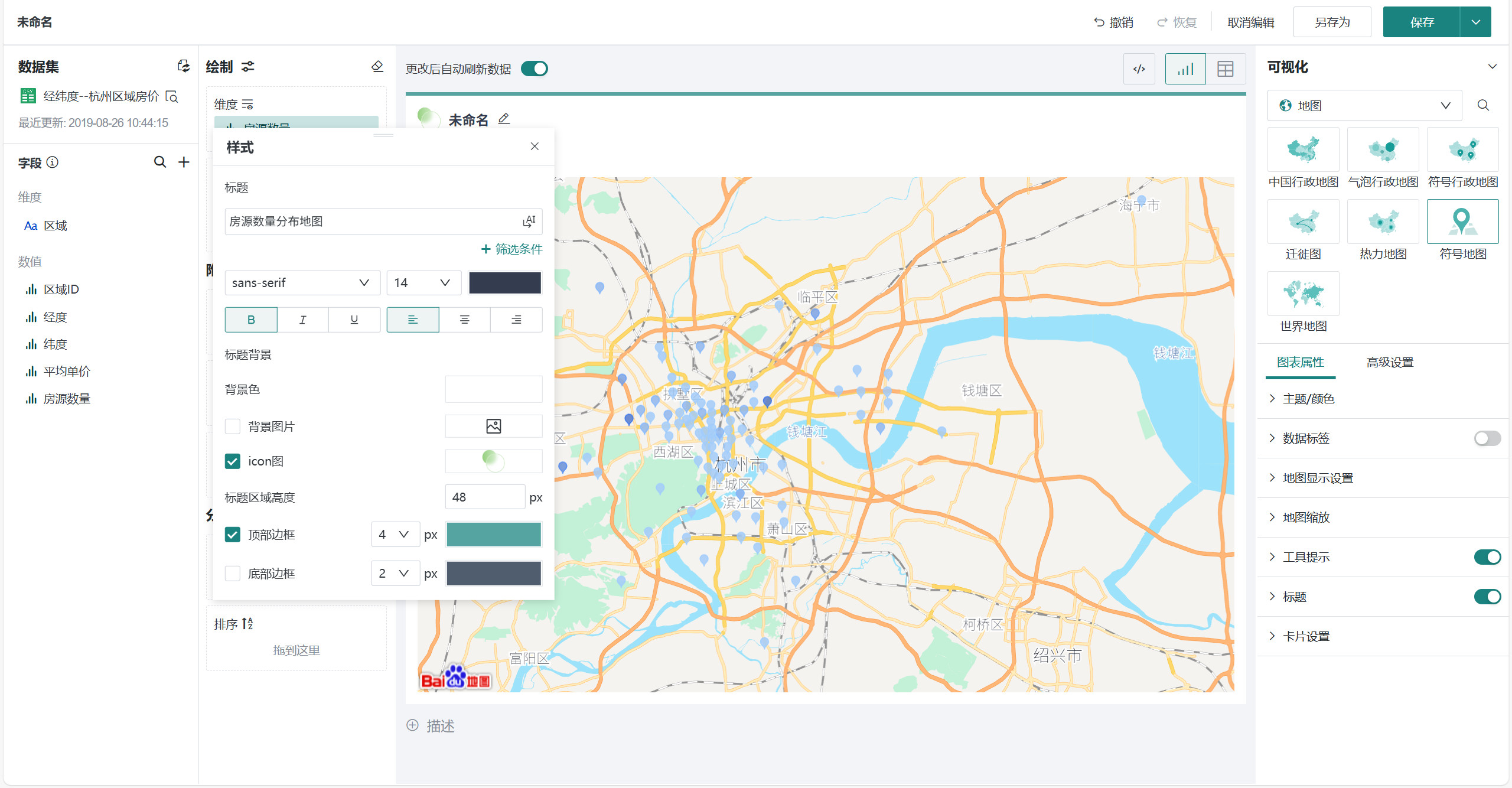The height and width of the screenshot is (788, 1512).
Task: Click the dataset refresh icon
Action: [184, 66]
